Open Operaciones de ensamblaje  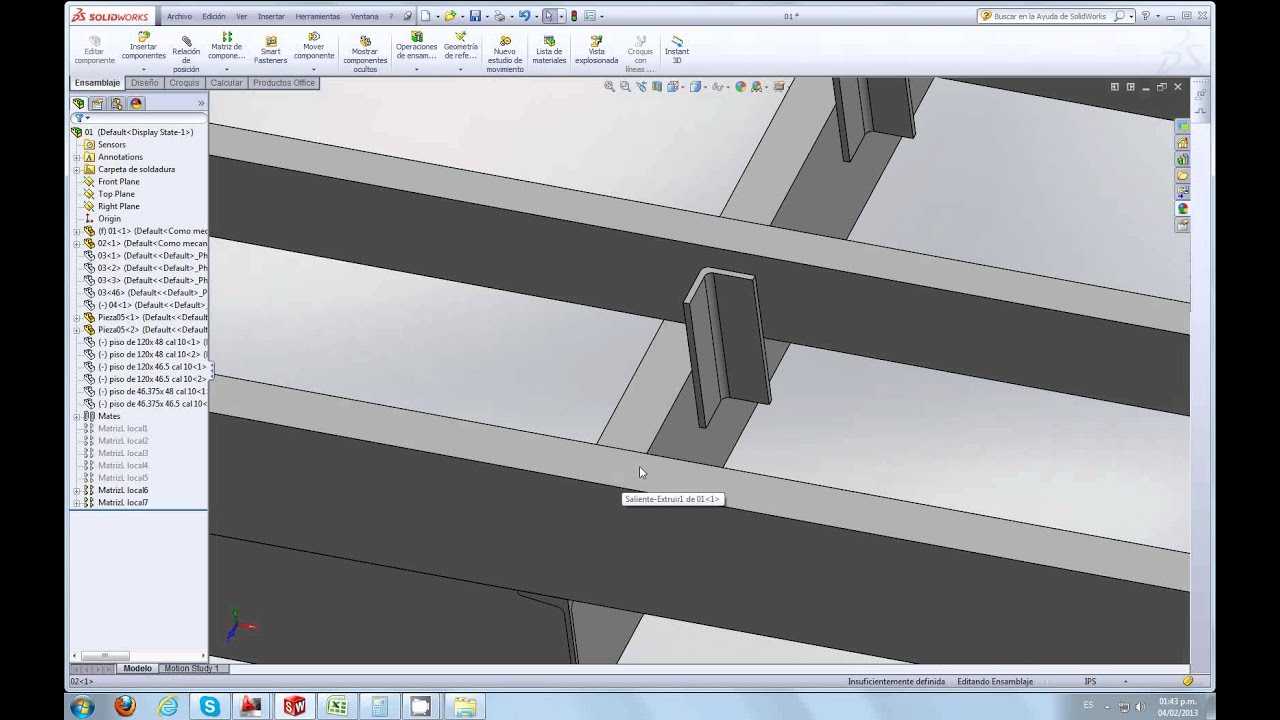[x=417, y=46]
